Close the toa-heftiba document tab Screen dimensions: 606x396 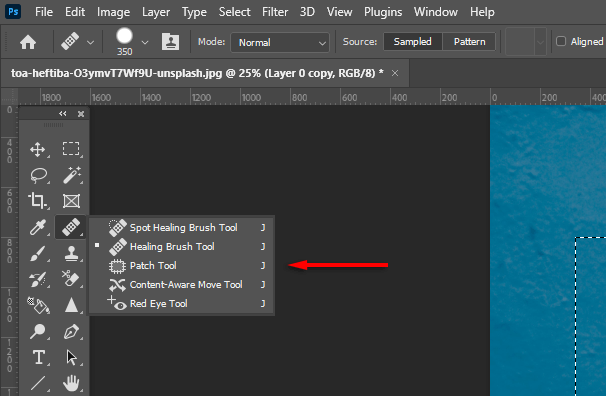pos(395,73)
